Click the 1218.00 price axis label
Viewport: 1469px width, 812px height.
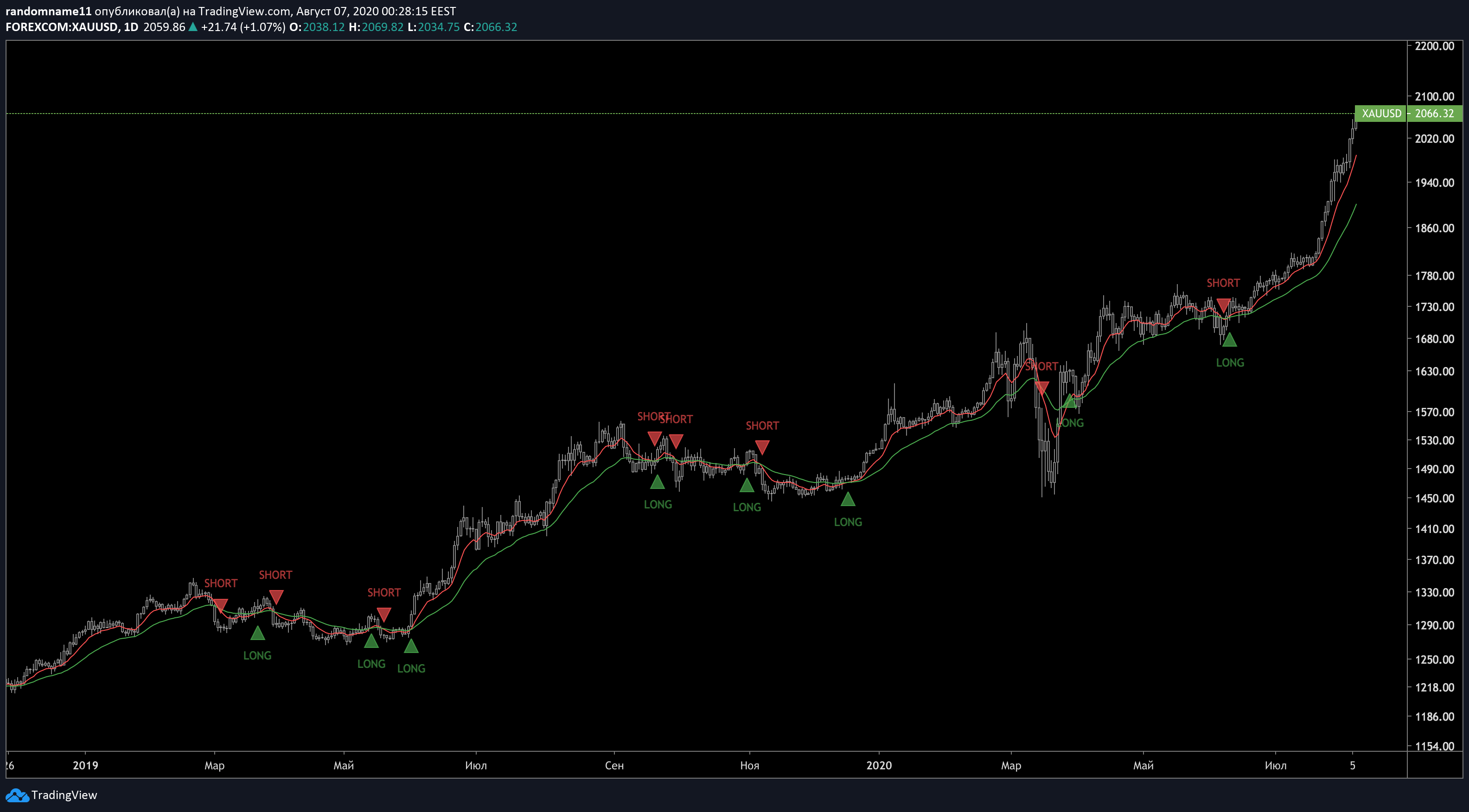click(x=1435, y=687)
